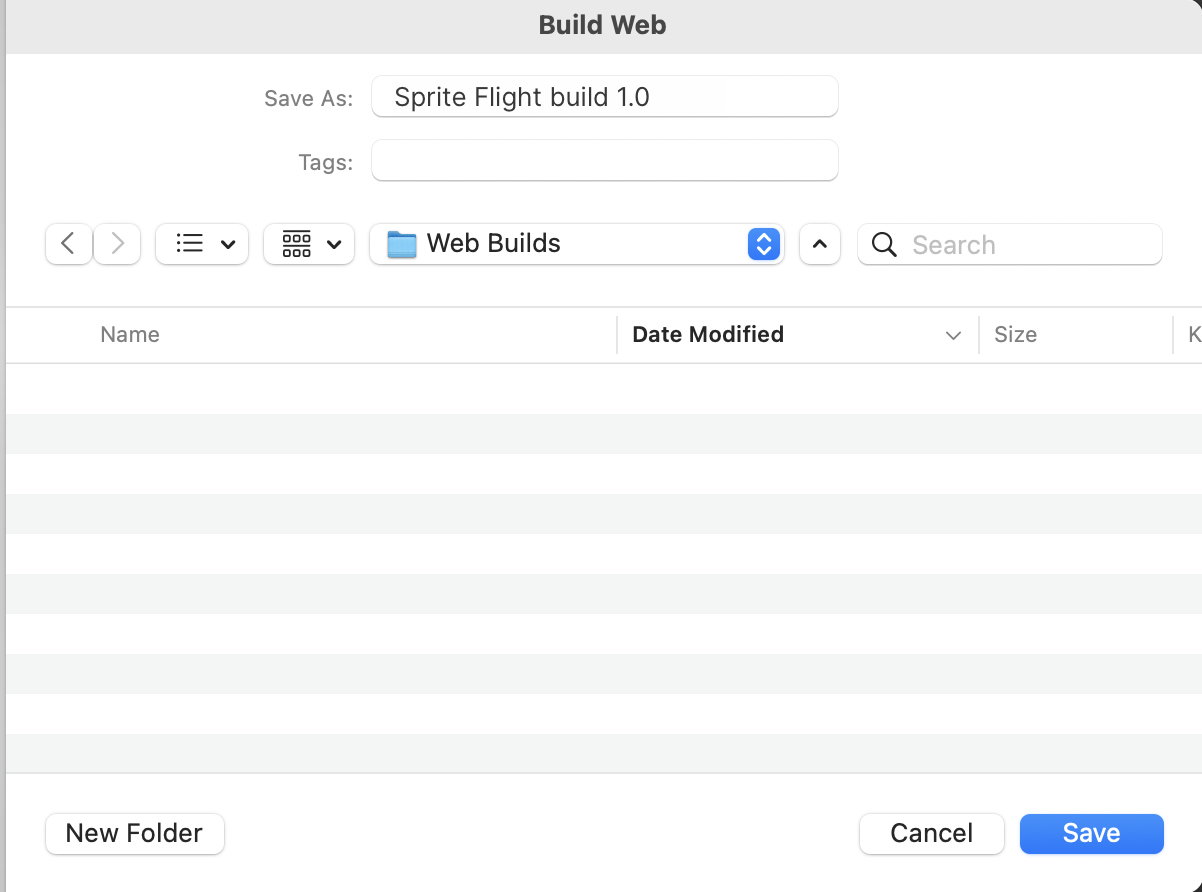Create a New Folder
1202x892 pixels.
tap(134, 833)
